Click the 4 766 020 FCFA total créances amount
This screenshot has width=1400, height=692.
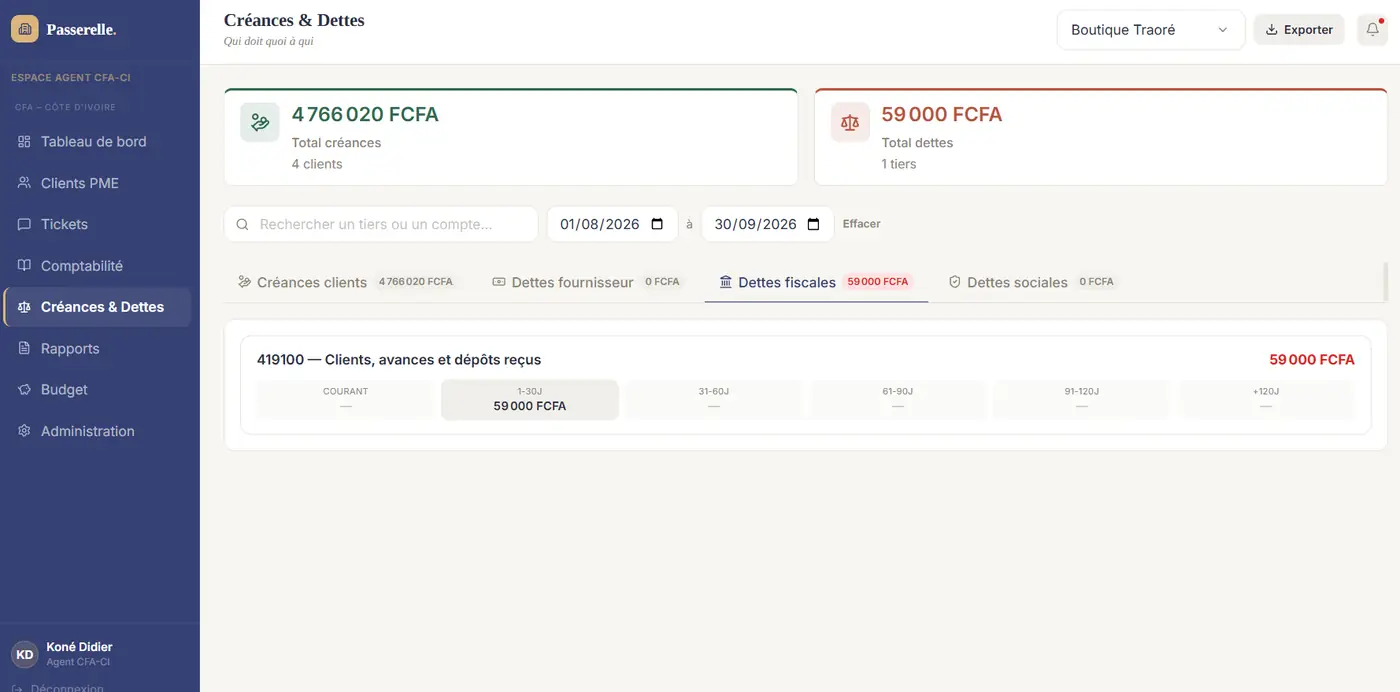365,115
